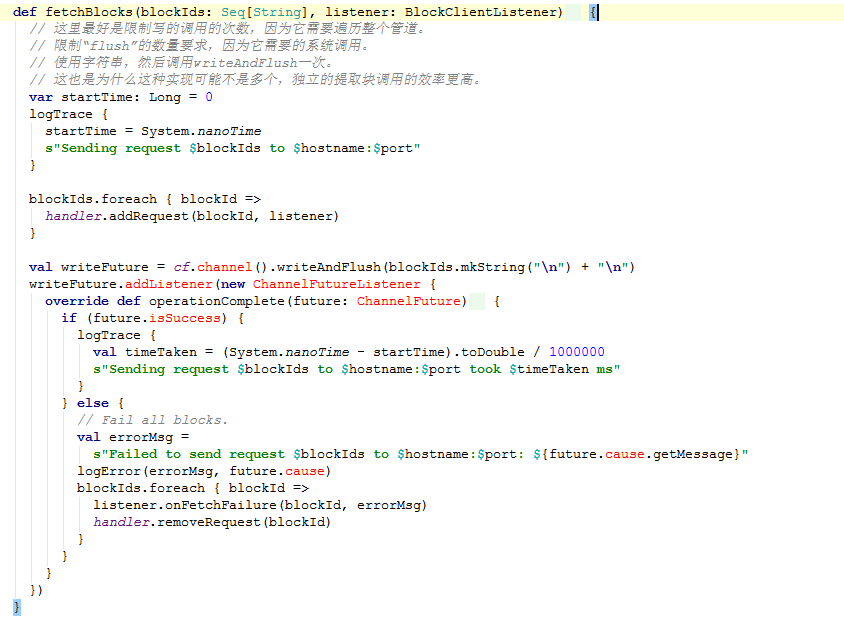This screenshot has width=844, height=624.
Task: Click the logError function call
Action: [108, 471]
